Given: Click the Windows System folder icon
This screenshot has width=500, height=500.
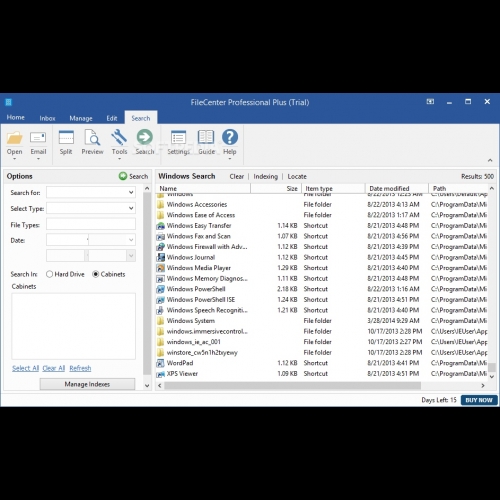Looking at the screenshot, I should (x=161, y=321).
